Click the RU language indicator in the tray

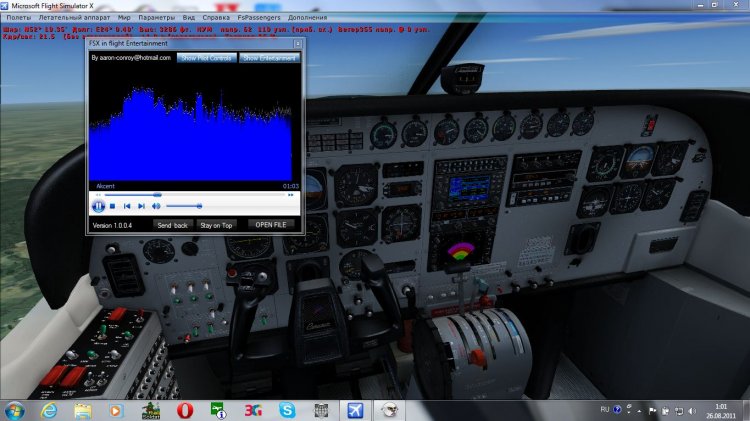605,410
